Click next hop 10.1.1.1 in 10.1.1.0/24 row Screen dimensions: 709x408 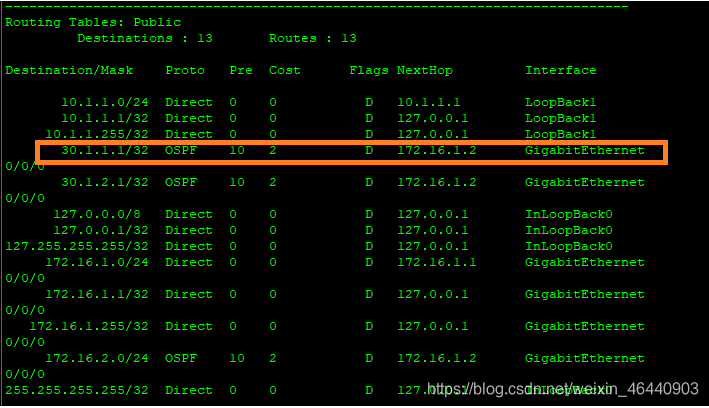click(429, 102)
